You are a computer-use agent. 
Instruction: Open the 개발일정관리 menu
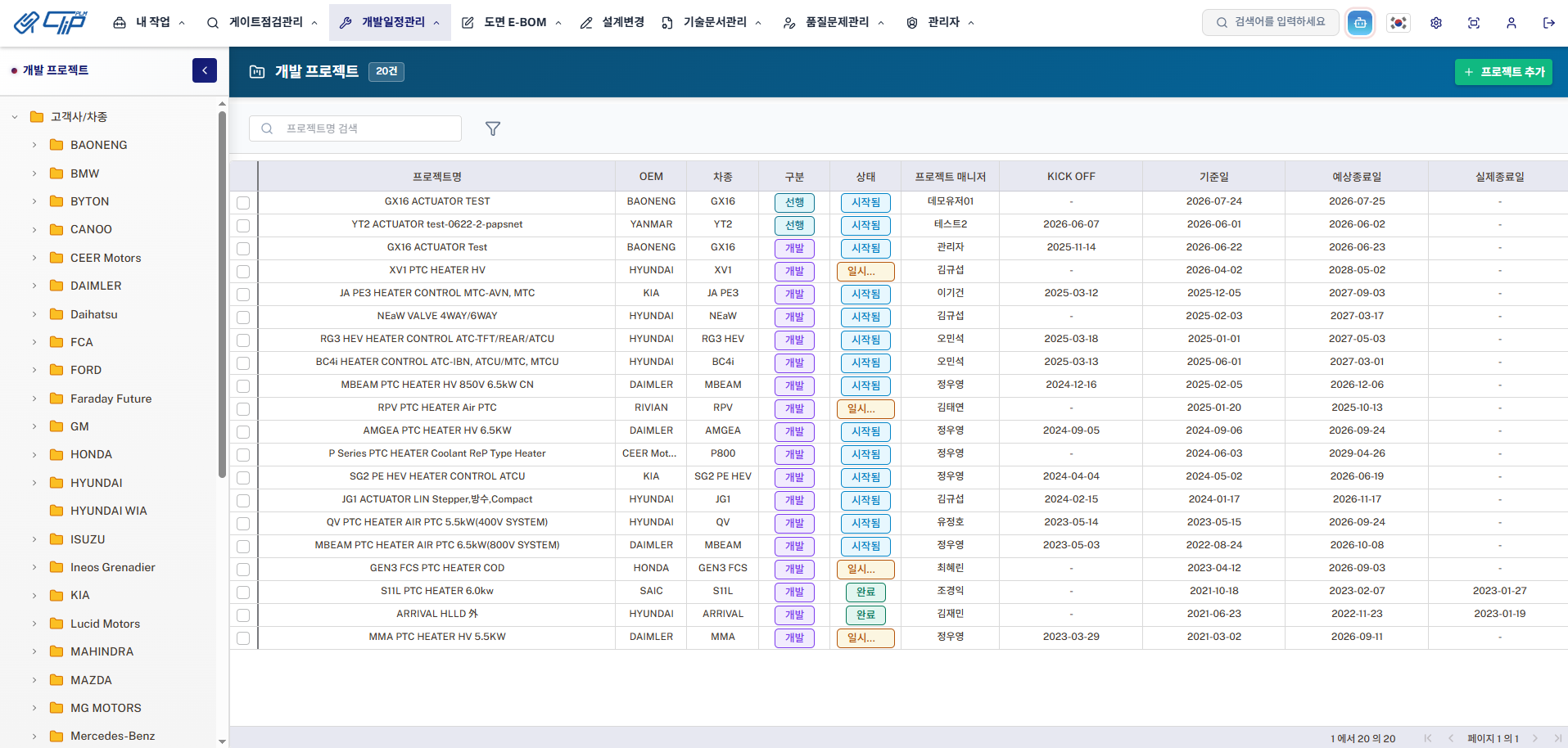coord(390,23)
